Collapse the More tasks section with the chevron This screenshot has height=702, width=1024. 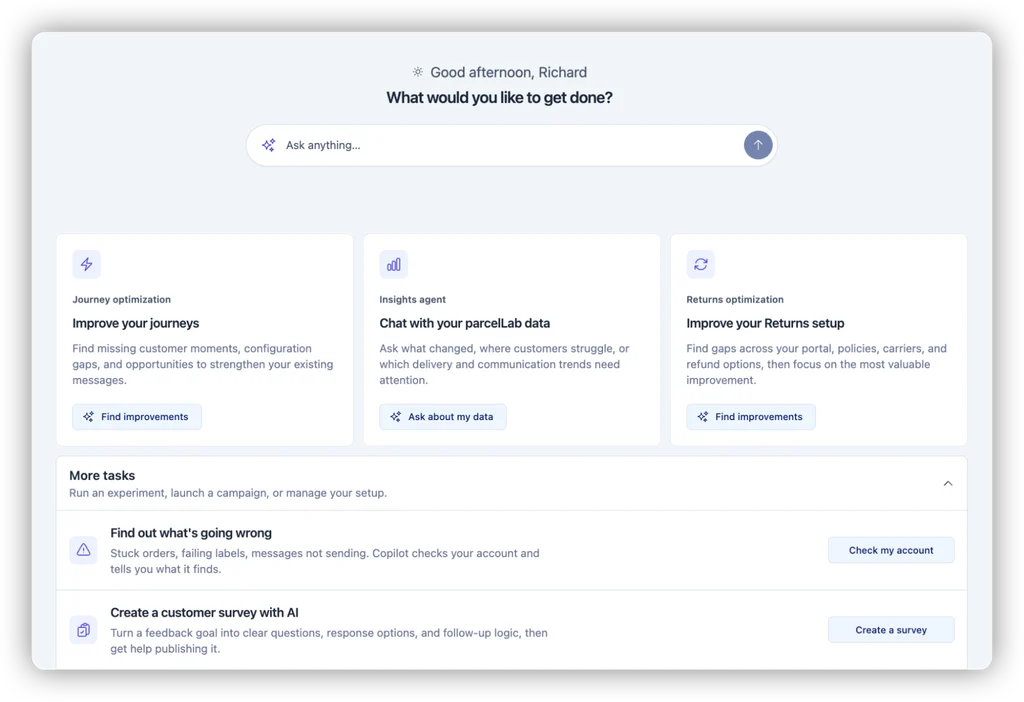(x=948, y=484)
